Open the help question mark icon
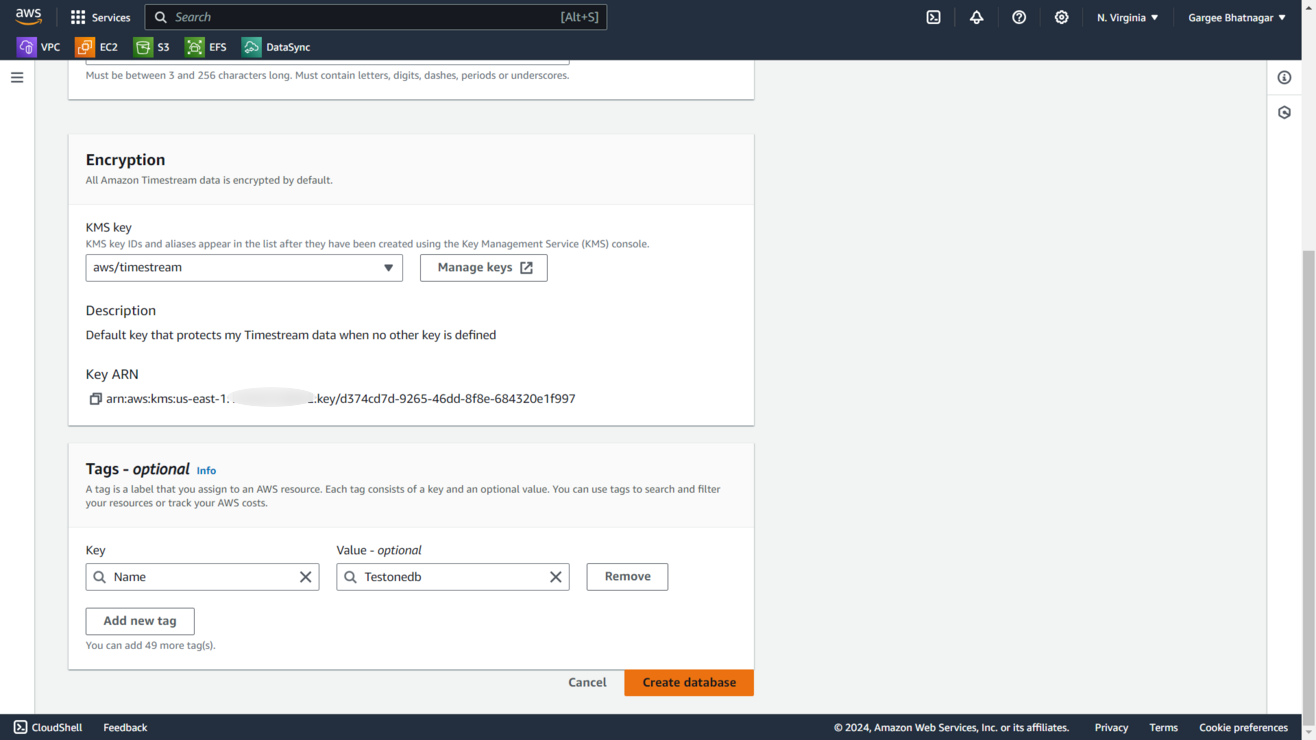 (1019, 17)
